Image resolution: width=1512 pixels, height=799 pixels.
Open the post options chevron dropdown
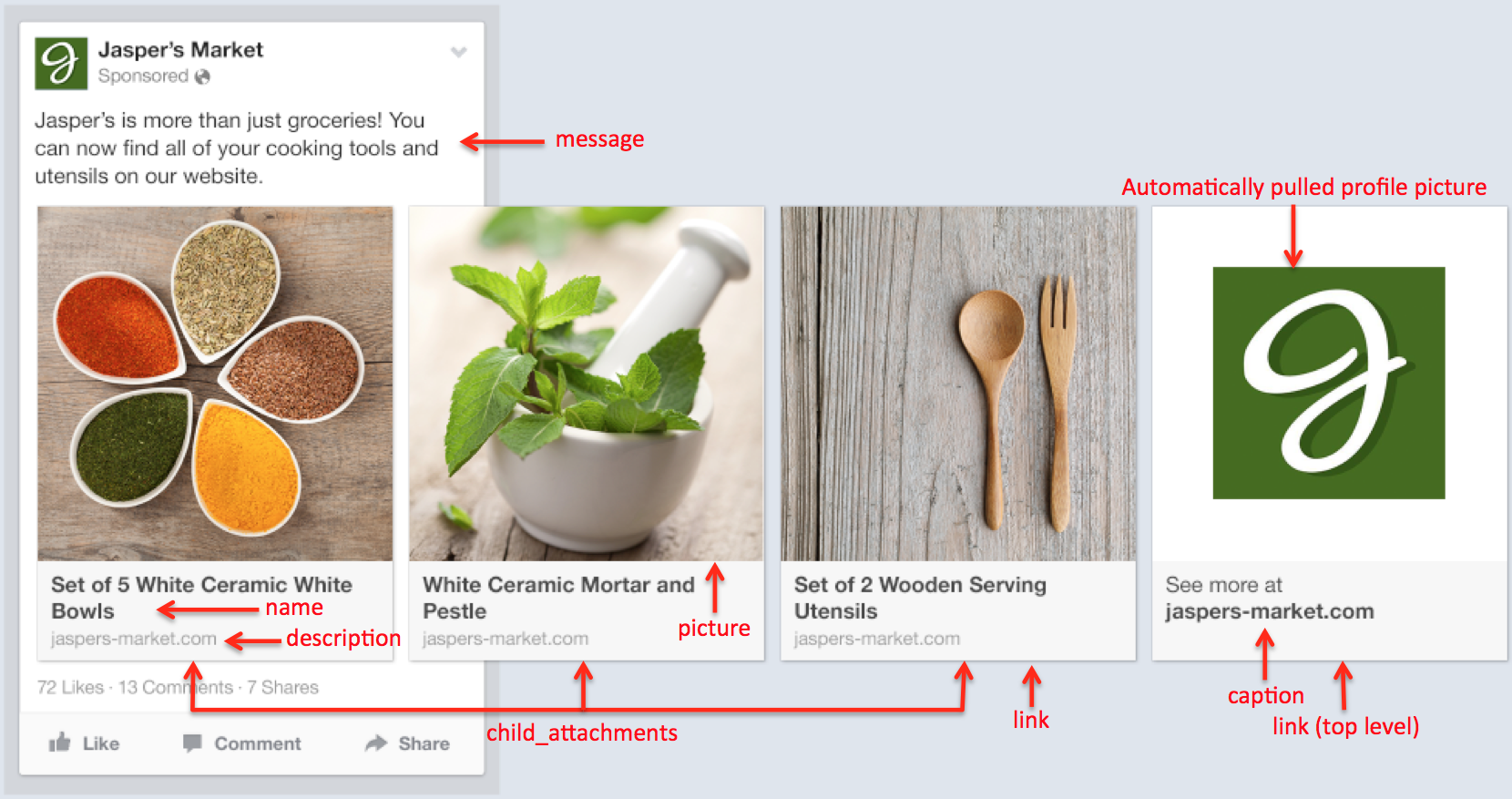click(x=459, y=52)
